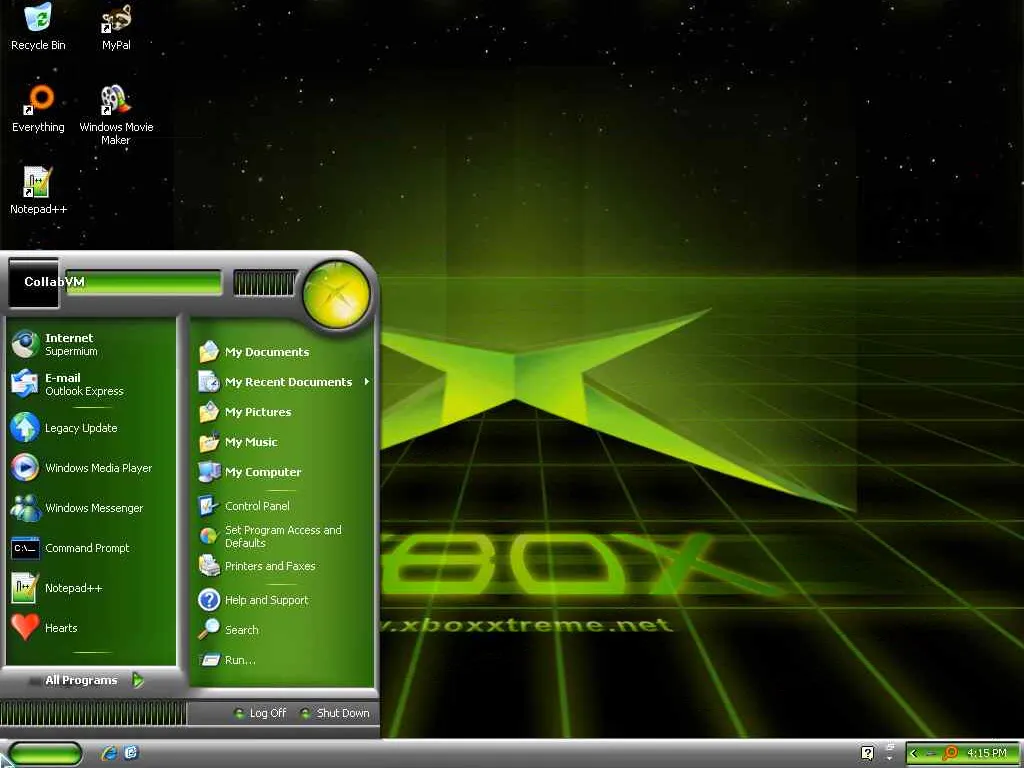Expand All Programs list
Screen dimensions: 1024x768
86,680
